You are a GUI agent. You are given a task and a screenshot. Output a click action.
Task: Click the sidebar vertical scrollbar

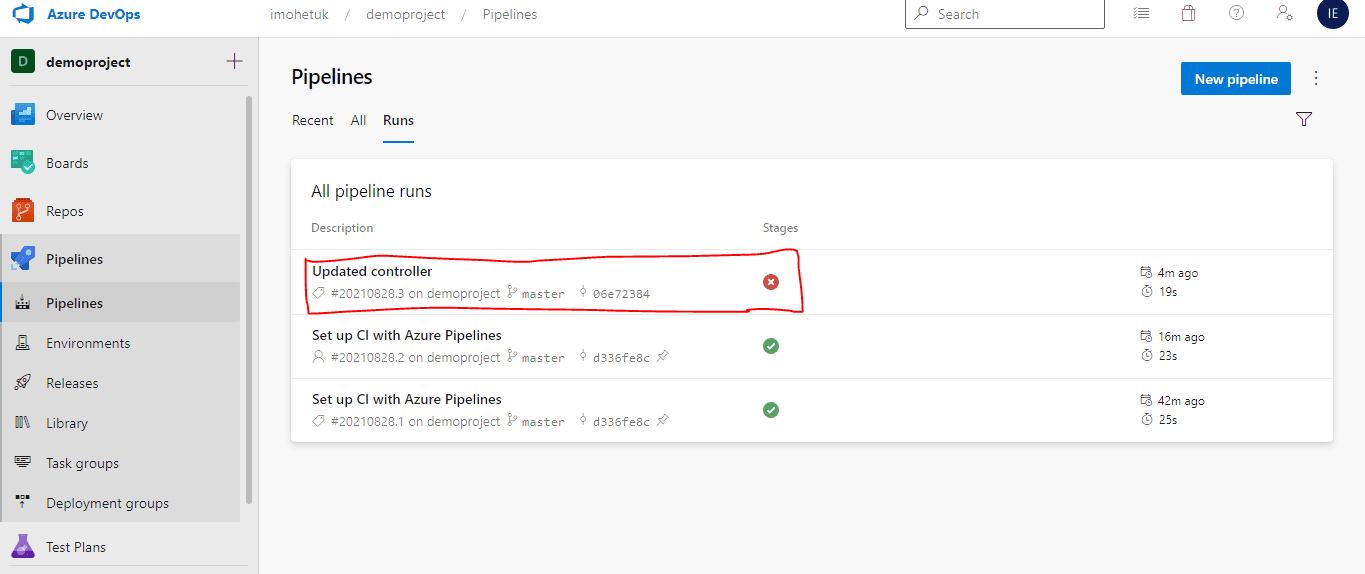tap(249, 300)
